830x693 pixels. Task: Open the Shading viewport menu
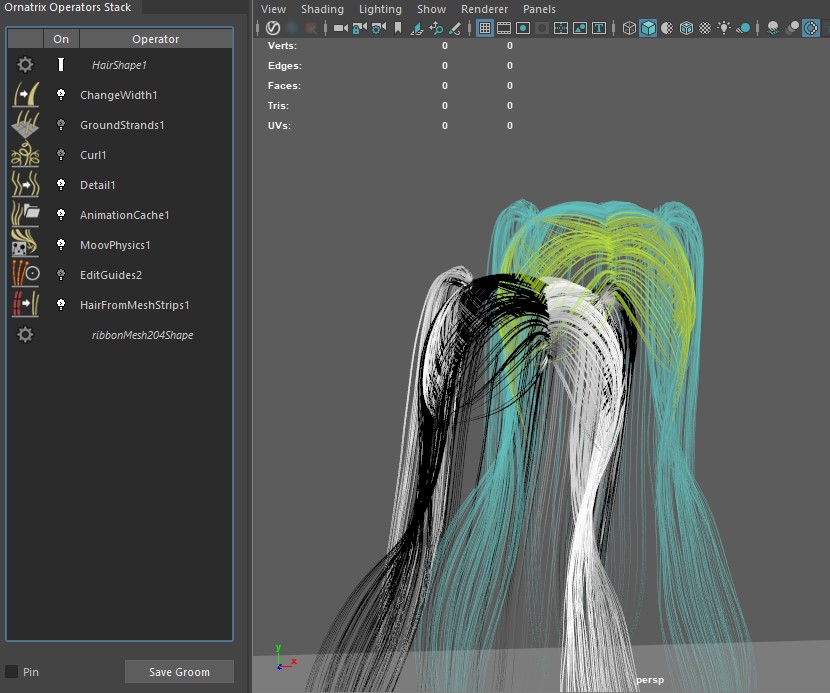tap(322, 9)
